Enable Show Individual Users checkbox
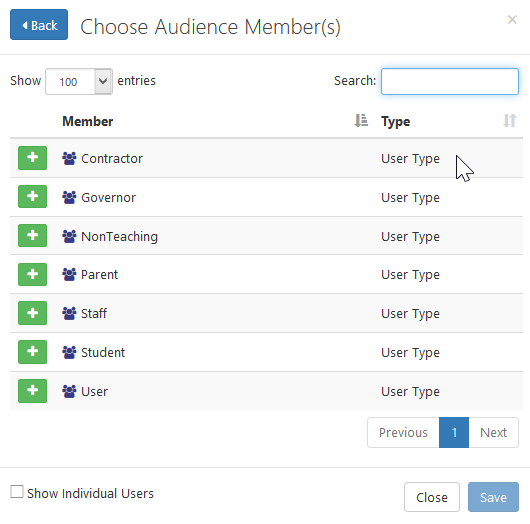The image size is (530, 524). (17, 492)
